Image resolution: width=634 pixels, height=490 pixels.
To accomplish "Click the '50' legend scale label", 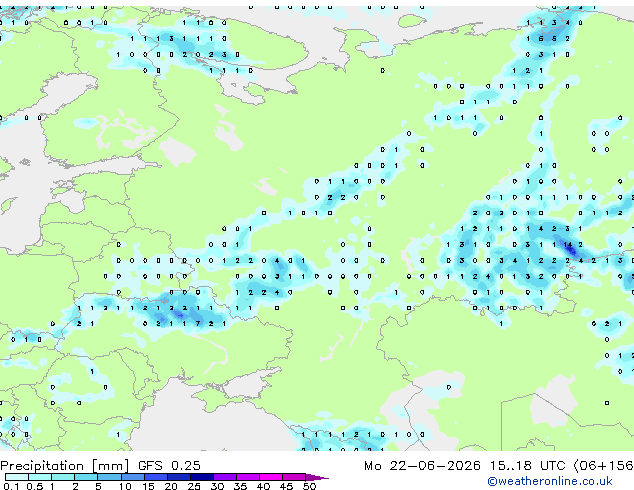I will (309, 486).
